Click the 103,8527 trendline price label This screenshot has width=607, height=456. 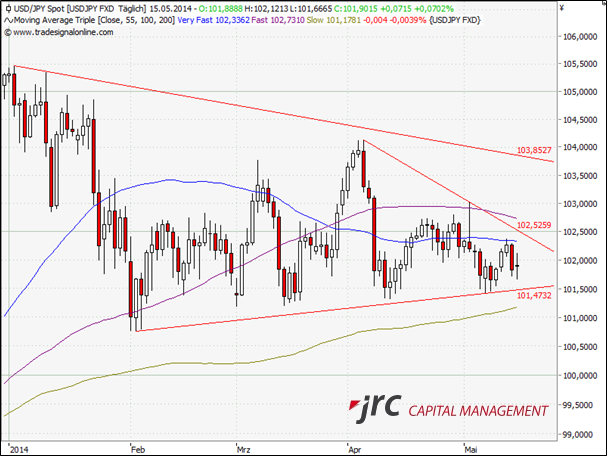pos(534,150)
